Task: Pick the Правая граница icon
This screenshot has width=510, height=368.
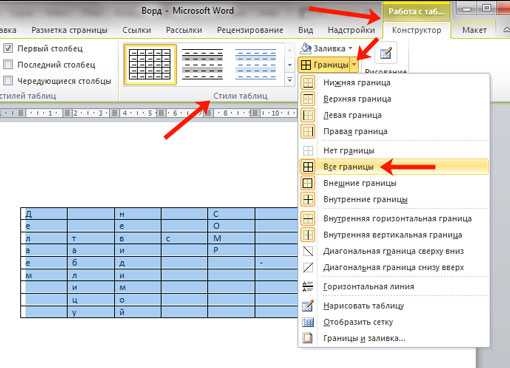Action: click(308, 131)
